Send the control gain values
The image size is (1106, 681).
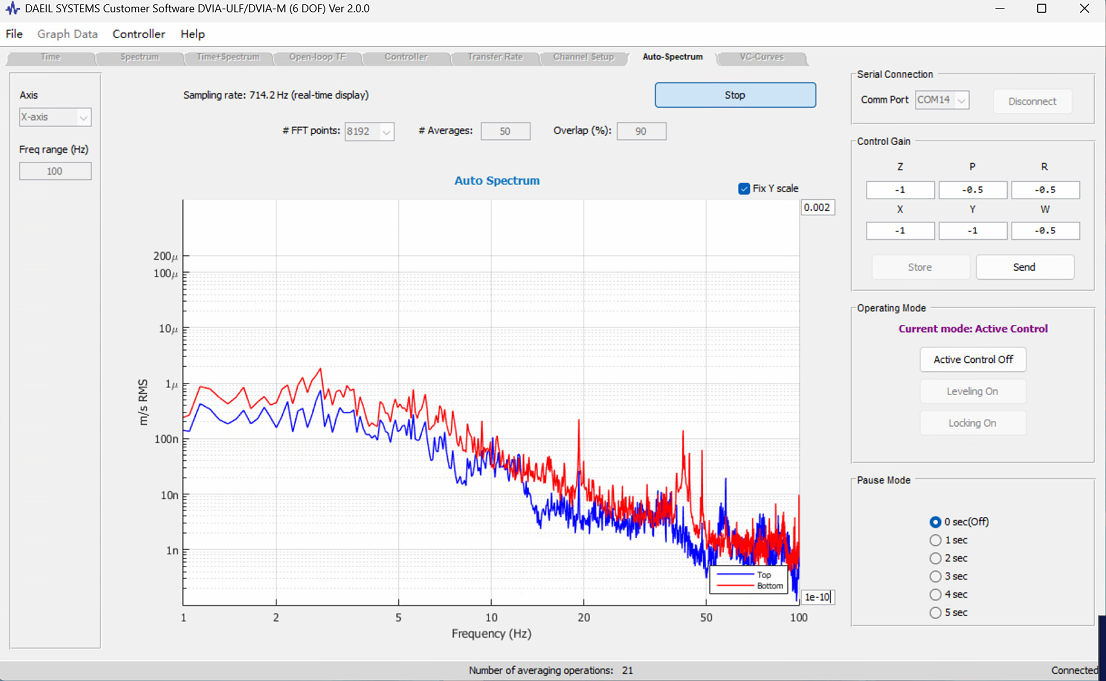click(1024, 267)
